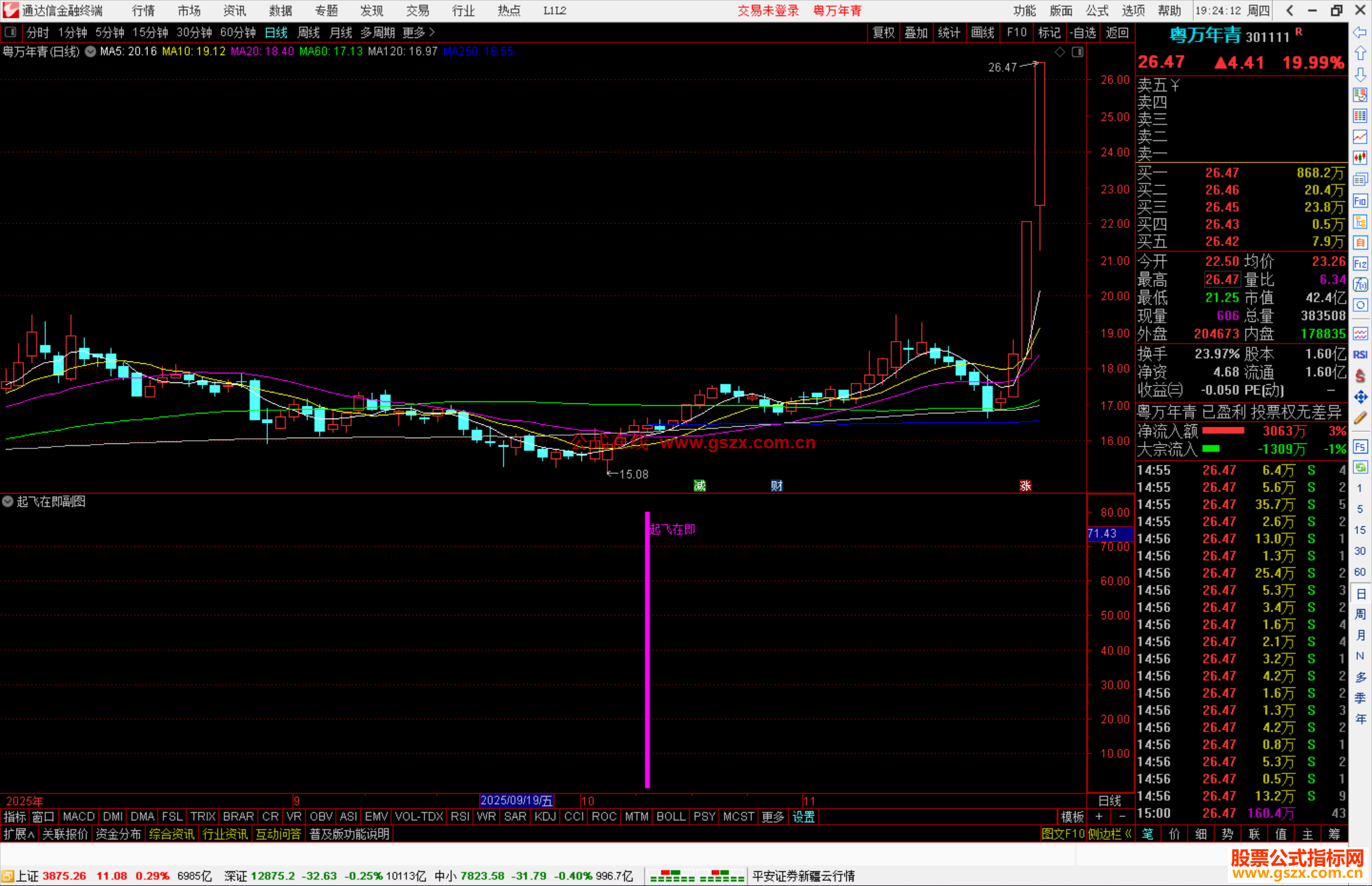This screenshot has height=886, width=1372.
Task: Open the 行情 menu
Action: pos(143,10)
